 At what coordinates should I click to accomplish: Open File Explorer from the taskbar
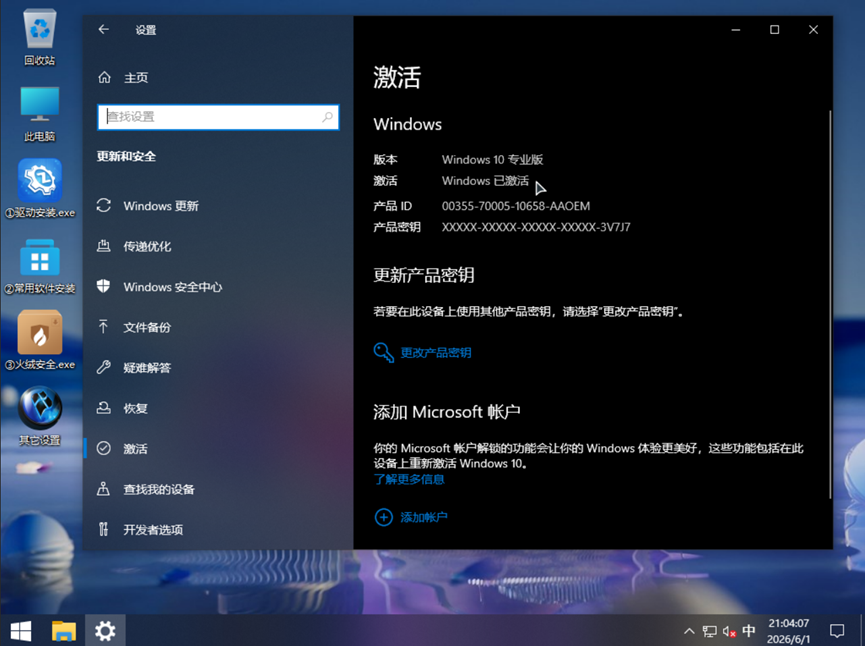[63, 631]
